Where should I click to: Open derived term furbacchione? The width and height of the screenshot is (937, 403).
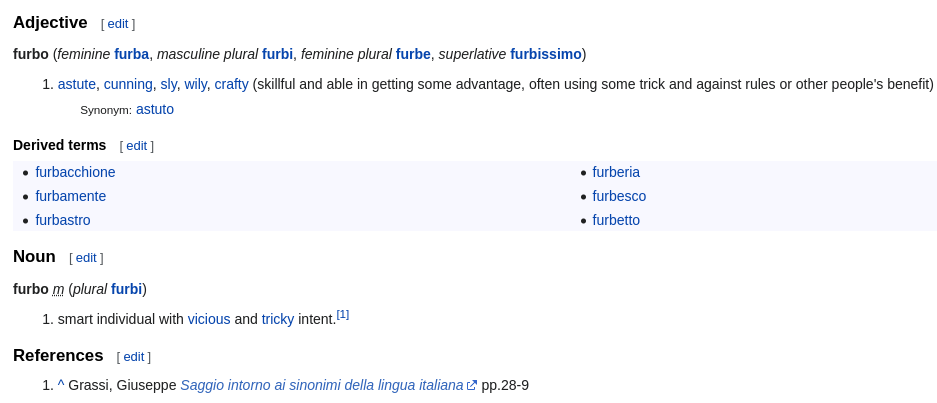point(75,172)
